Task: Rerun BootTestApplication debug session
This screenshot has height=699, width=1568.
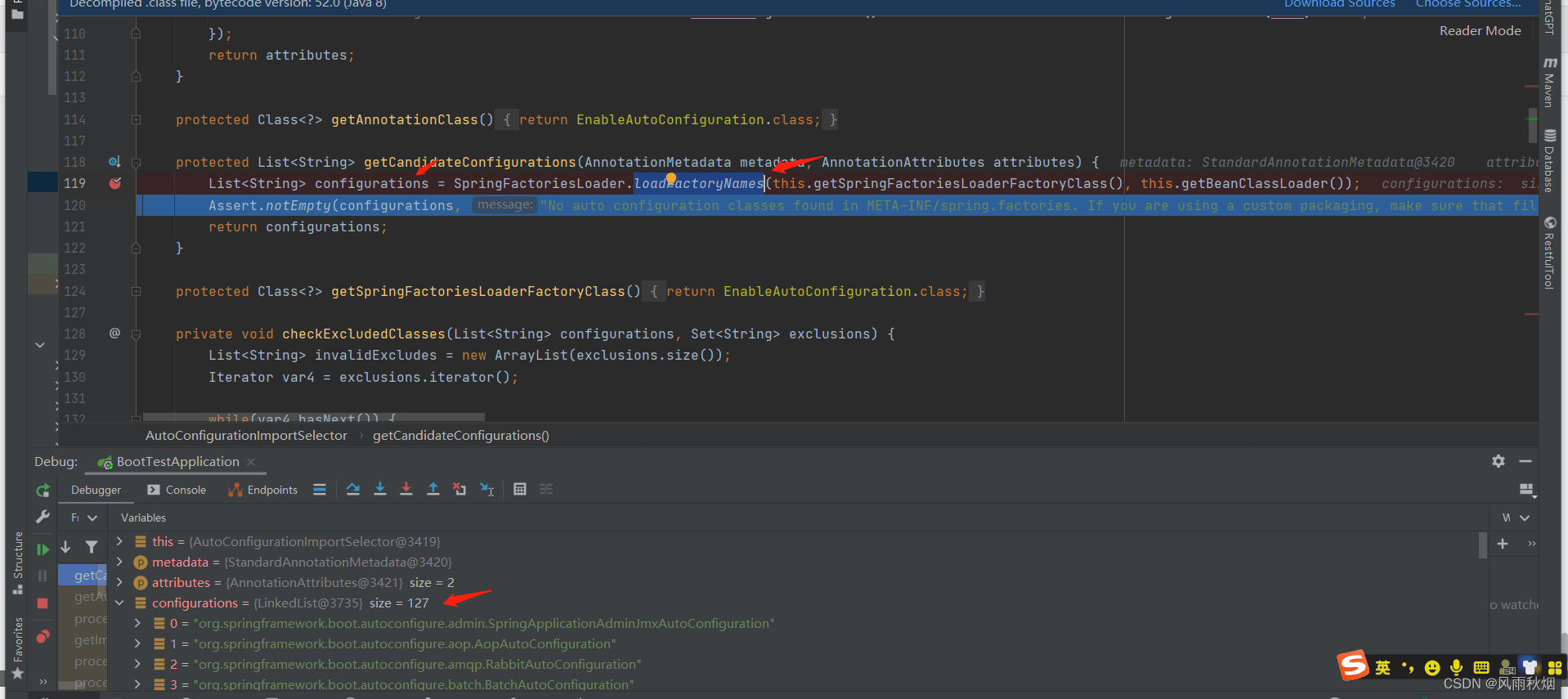Action: [43, 491]
